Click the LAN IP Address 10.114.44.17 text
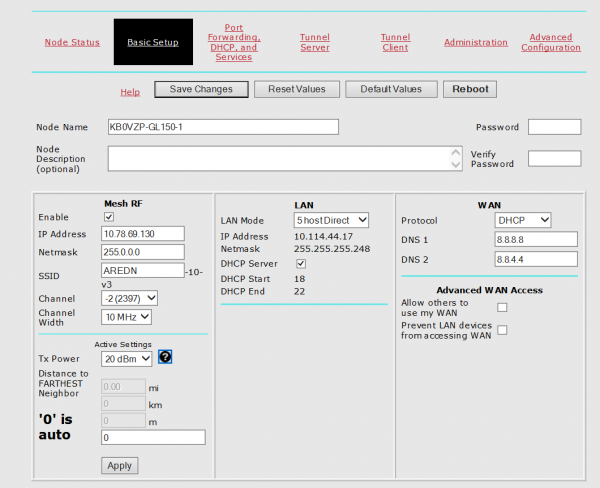The width and height of the screenshot is (600, 488). pyautogui.click(x=323, y=237)
